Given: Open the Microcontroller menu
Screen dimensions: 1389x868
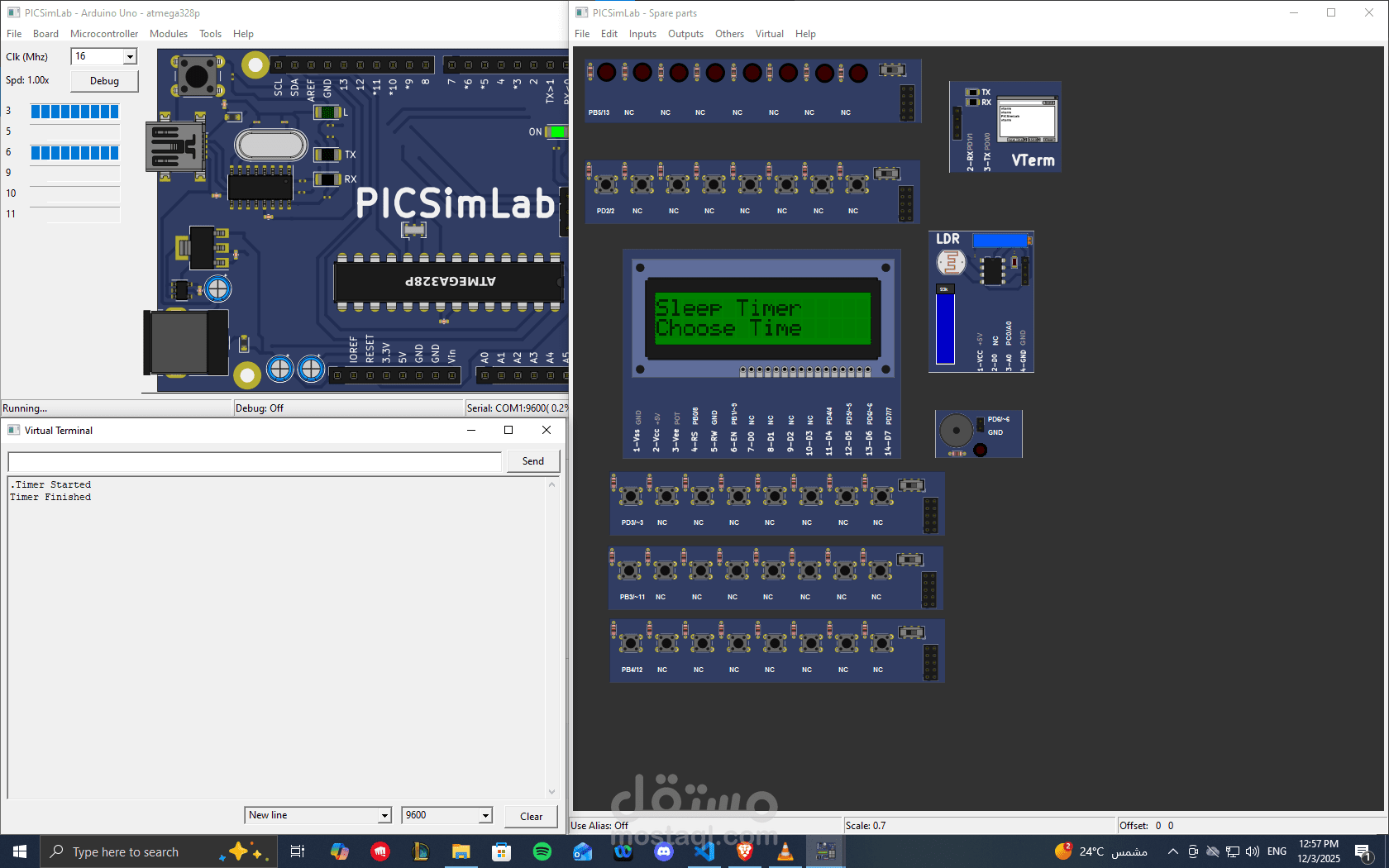Looking at the screenshot, I should (x=104, y=34).
